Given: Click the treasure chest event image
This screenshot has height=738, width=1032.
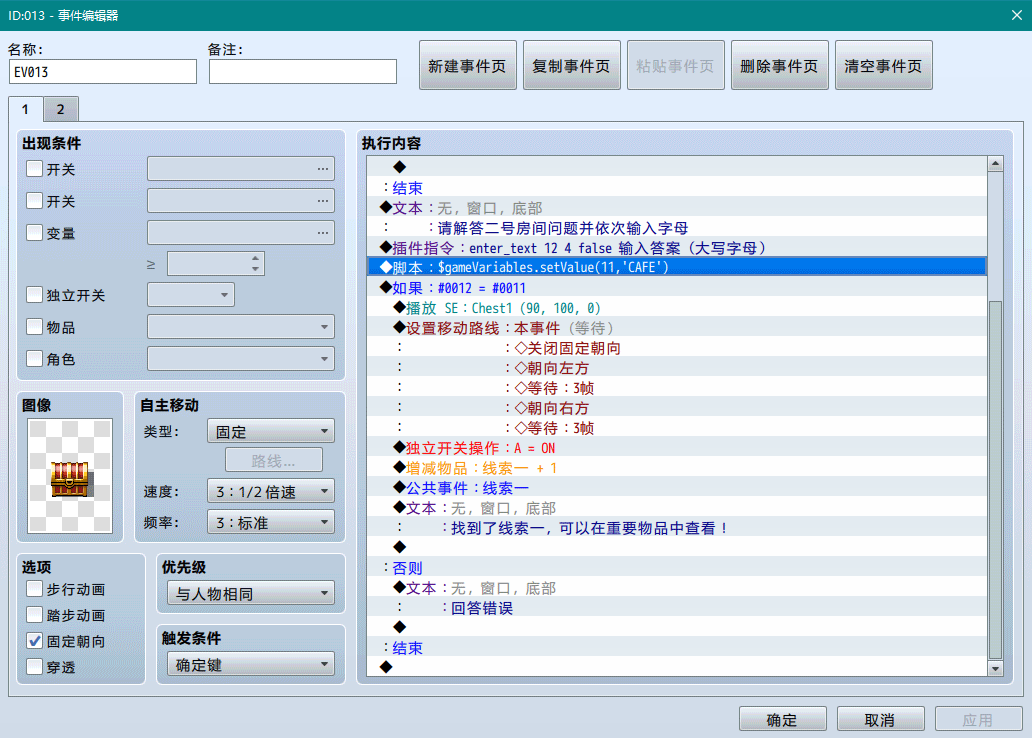Looking at the screenshot, I should pos(71,476).
